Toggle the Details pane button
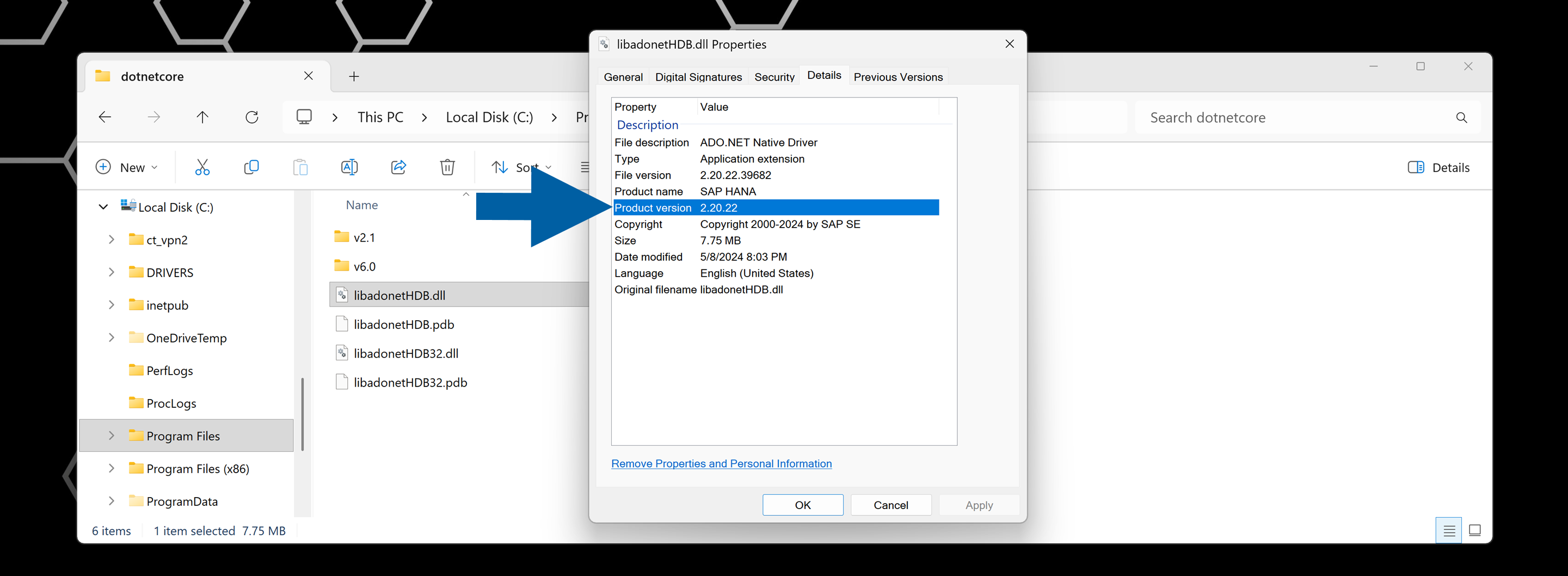Image resolution: width=1568 pixels, height=576 pixels. pyautogui.click(x=1438, y=168)
